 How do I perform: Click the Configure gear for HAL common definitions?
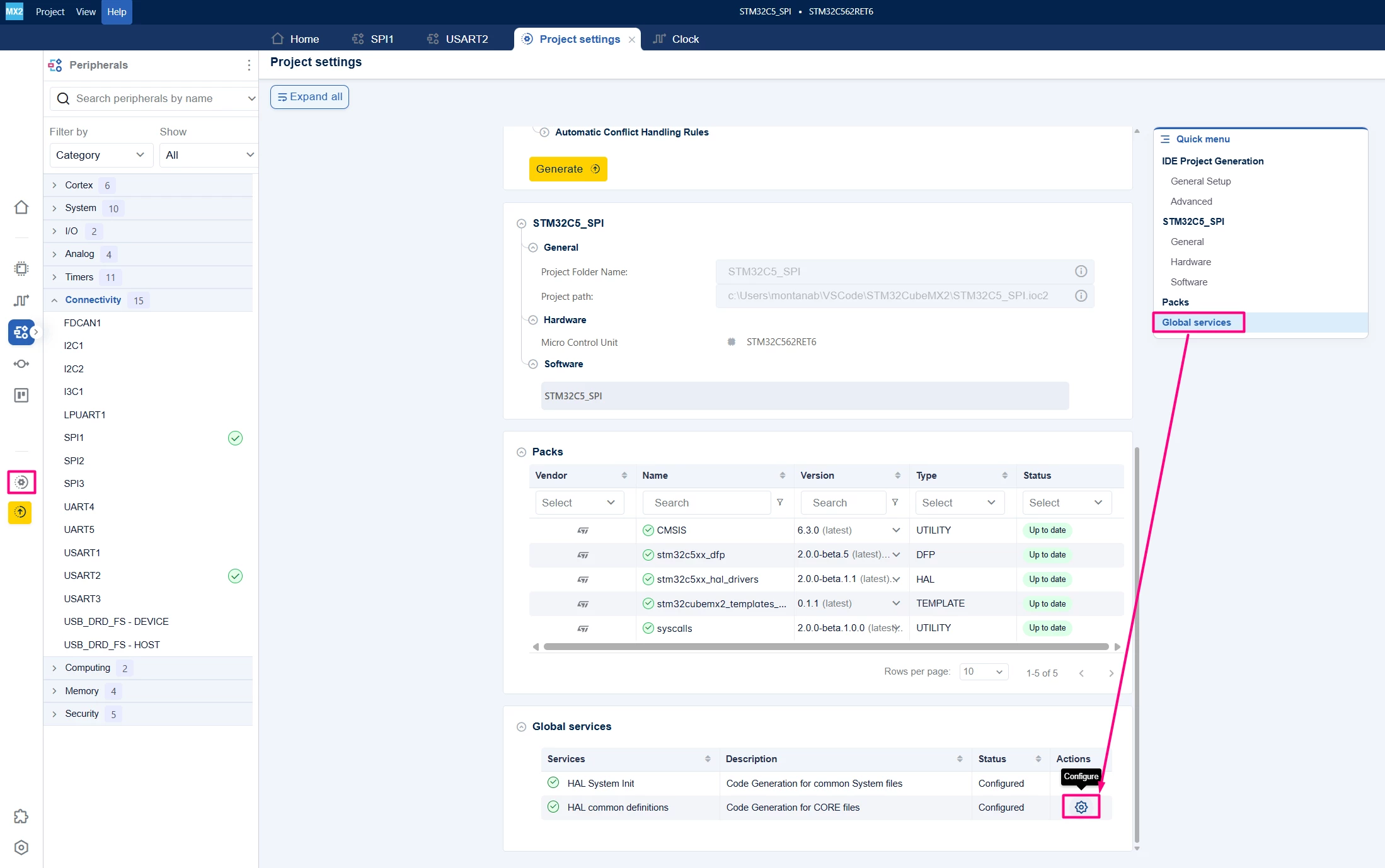point(1081,807)
